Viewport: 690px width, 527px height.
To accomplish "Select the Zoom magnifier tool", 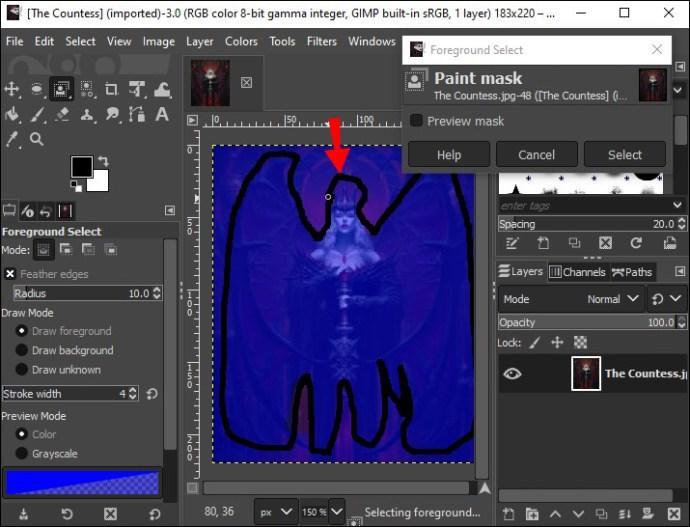I will (x=37, y=139).
